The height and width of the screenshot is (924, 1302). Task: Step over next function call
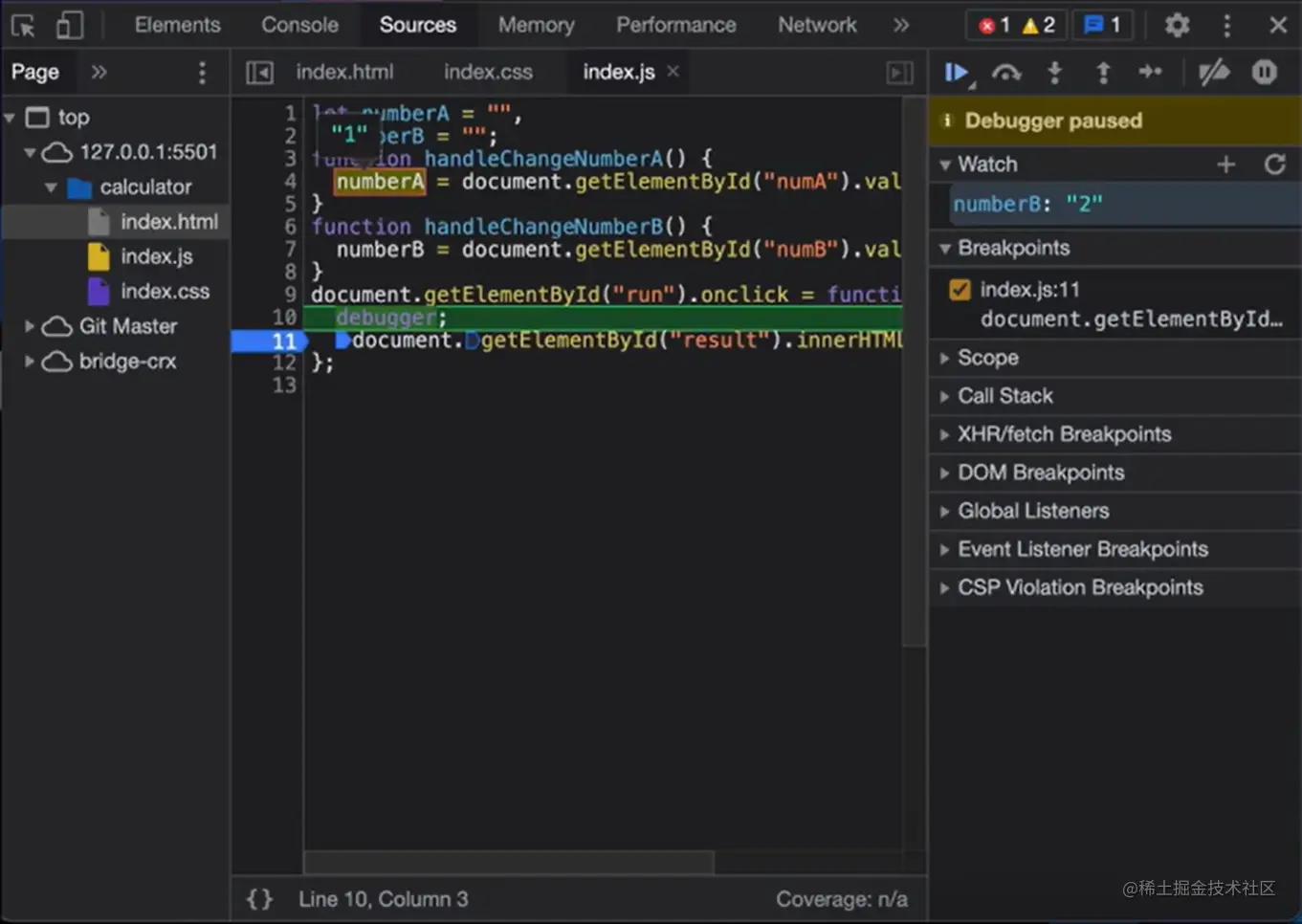[1005, 73]
